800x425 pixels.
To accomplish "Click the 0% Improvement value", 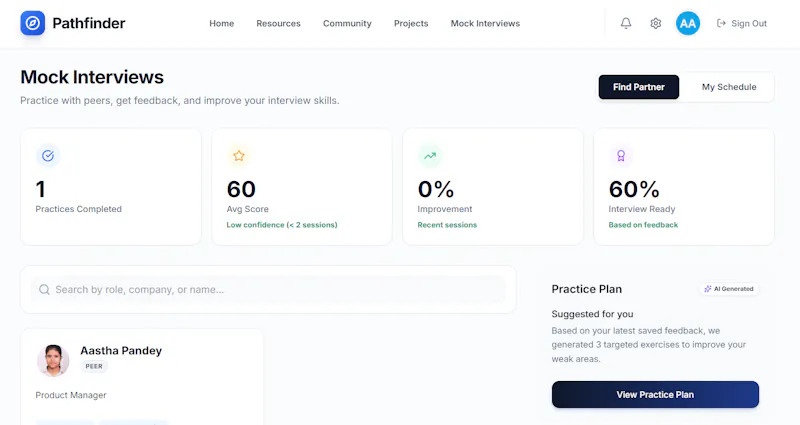I will (436, 189).
